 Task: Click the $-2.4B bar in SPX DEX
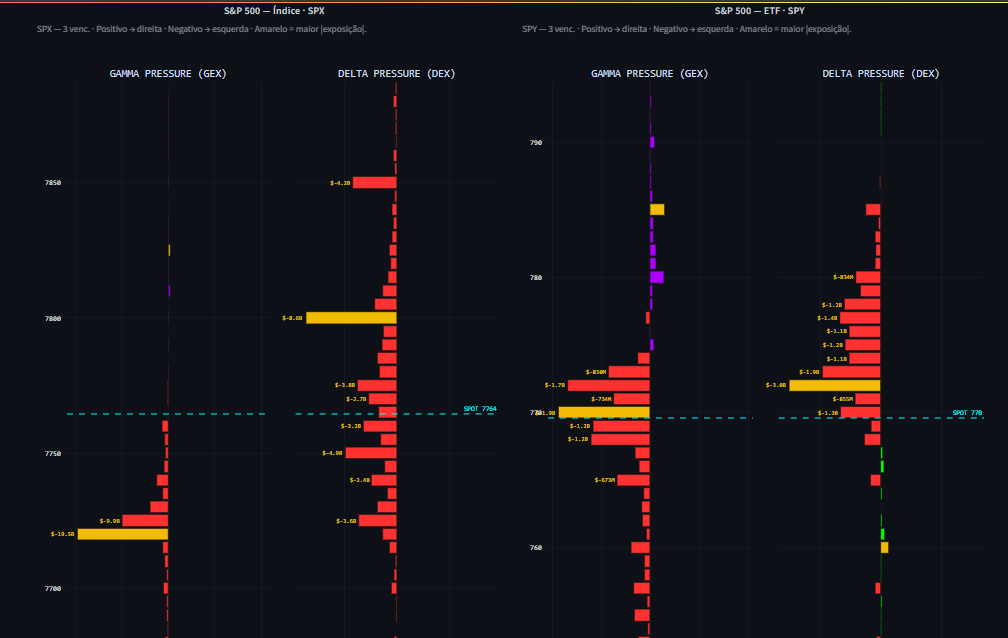click(x=384, y=480)
